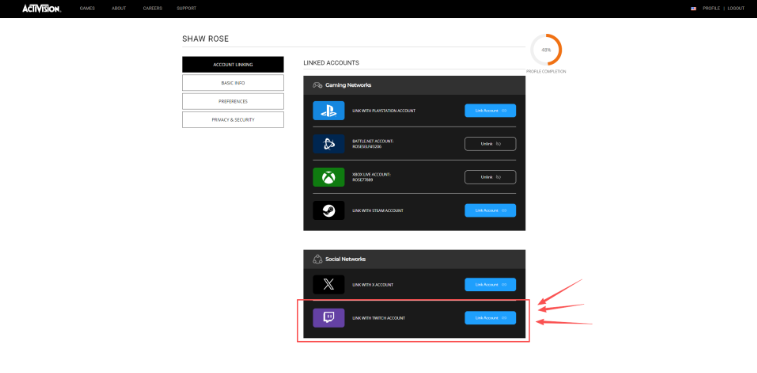Open the Games menu in header
Screen dimensions: 757x373
tap(87, 8)
